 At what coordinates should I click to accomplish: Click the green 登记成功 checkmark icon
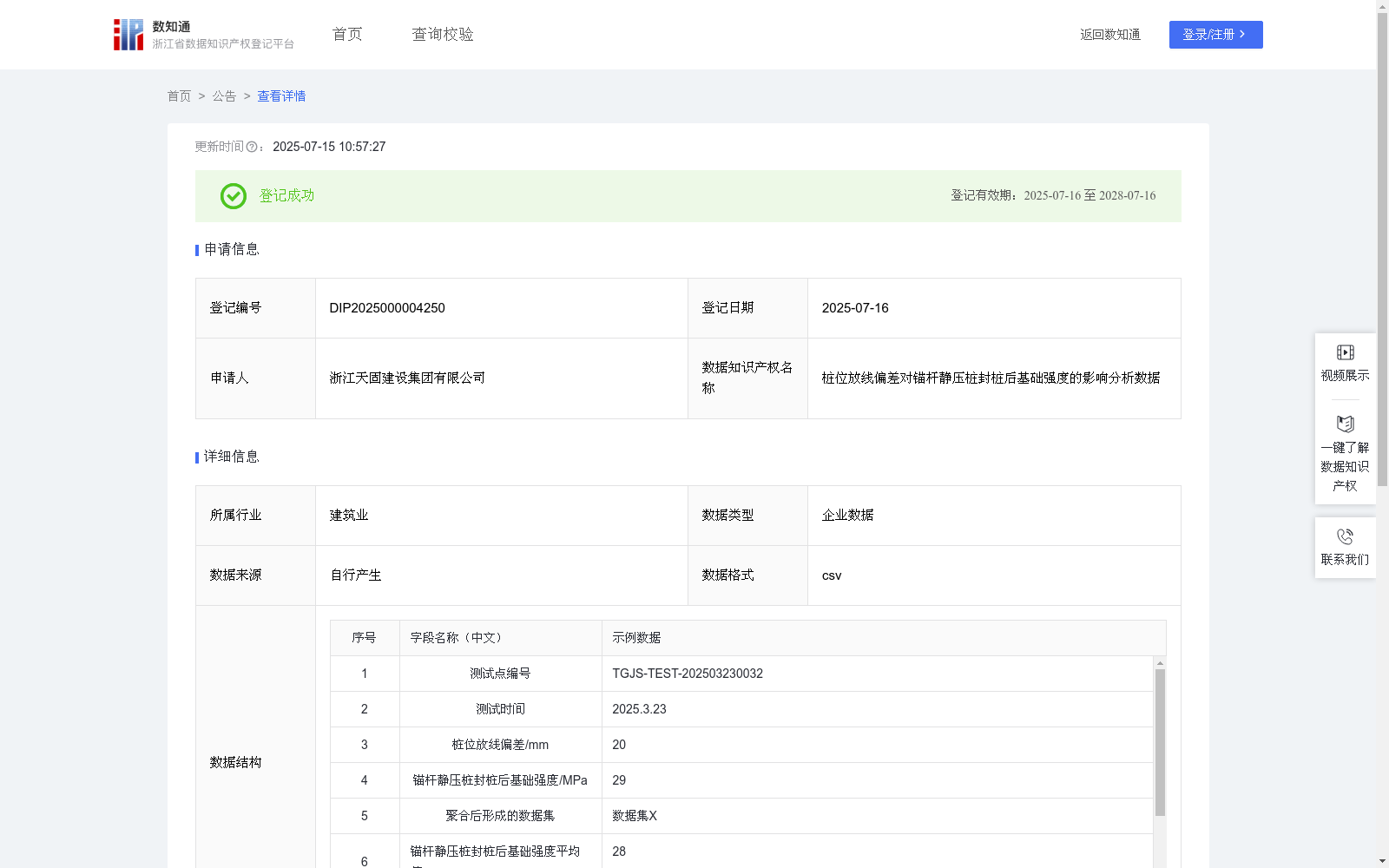(x=233, y=196)
